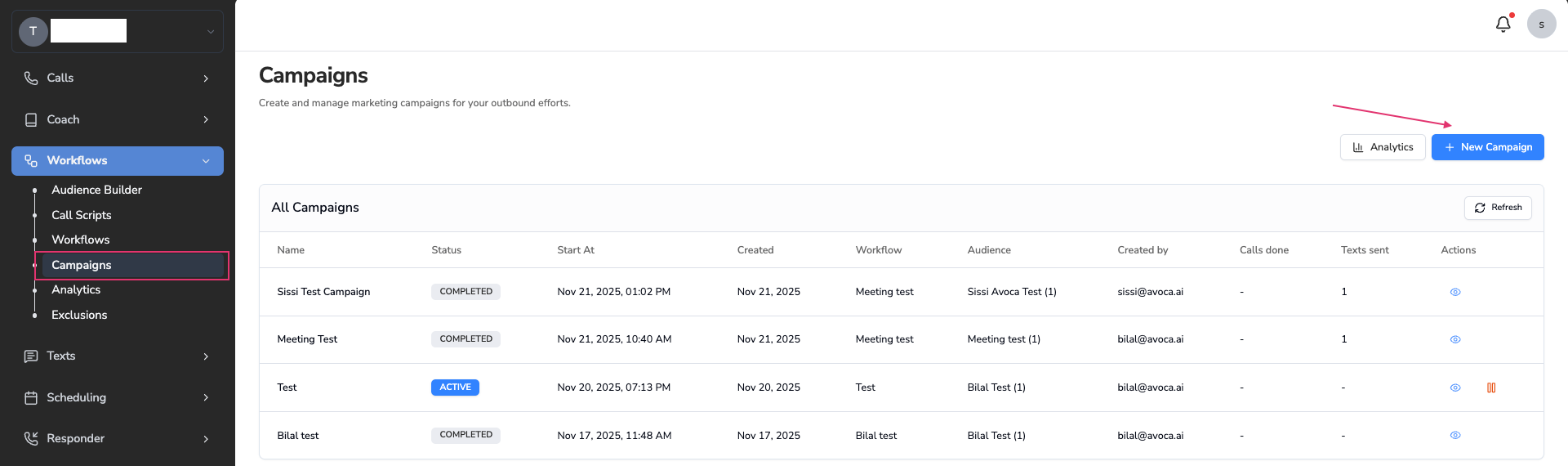Click the Responder phone icon
The width and height of the screenshot is (1568, 466).
[x=31, y=439]
